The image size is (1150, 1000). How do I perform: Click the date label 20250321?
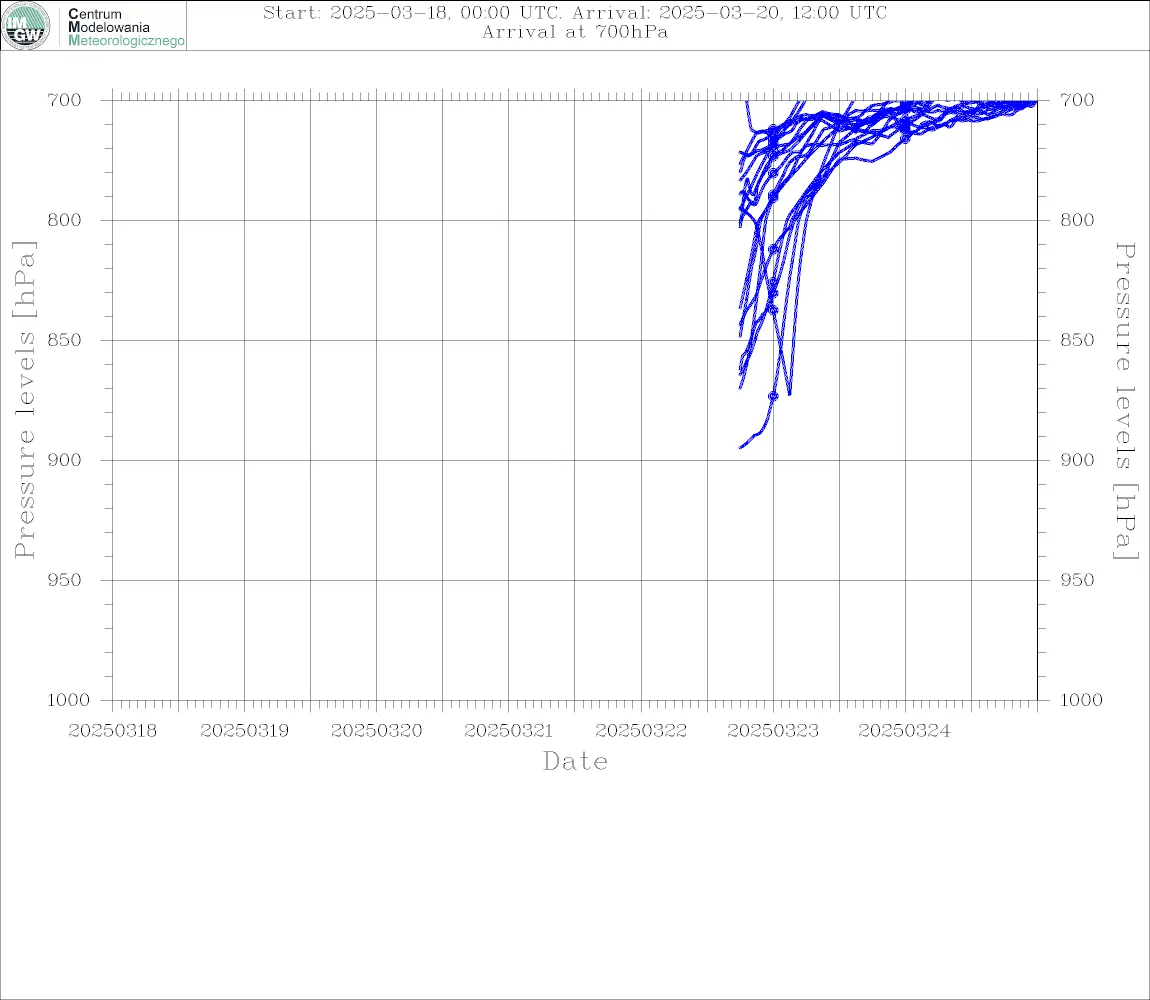[508, 731]
